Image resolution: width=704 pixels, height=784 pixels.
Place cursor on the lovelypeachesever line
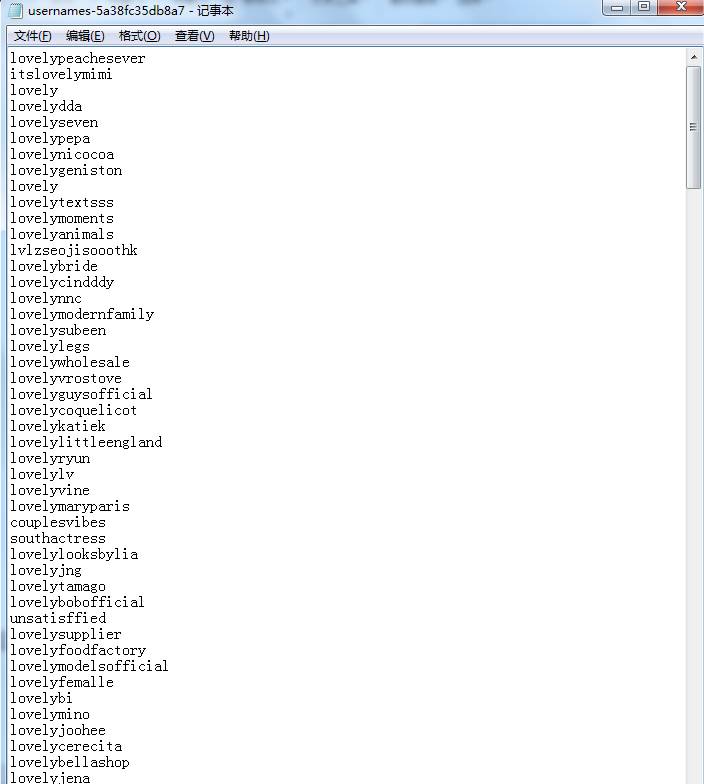coord(77,58)
